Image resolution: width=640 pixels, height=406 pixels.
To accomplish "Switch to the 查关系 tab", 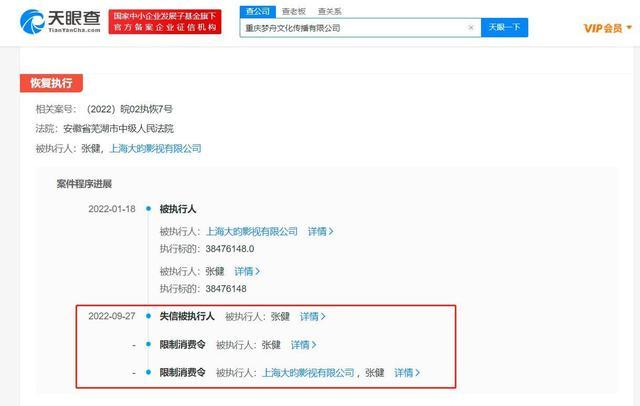I will (x=329, y=11).
